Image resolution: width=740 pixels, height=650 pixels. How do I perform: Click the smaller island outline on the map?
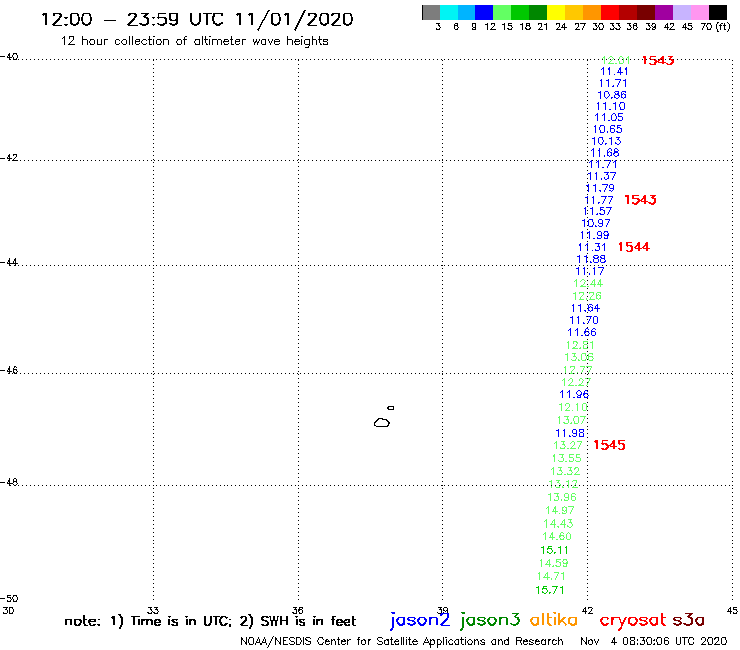point(391,408)
